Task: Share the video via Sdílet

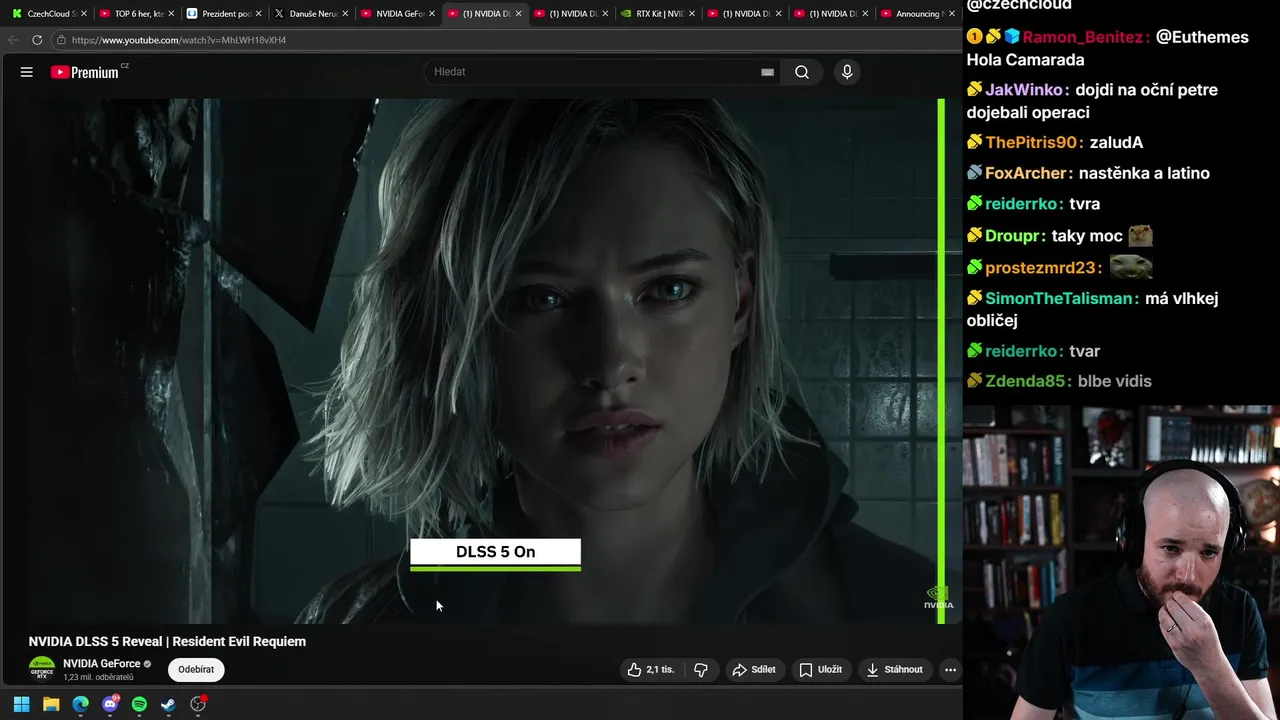Action: (x=754, y=670)
